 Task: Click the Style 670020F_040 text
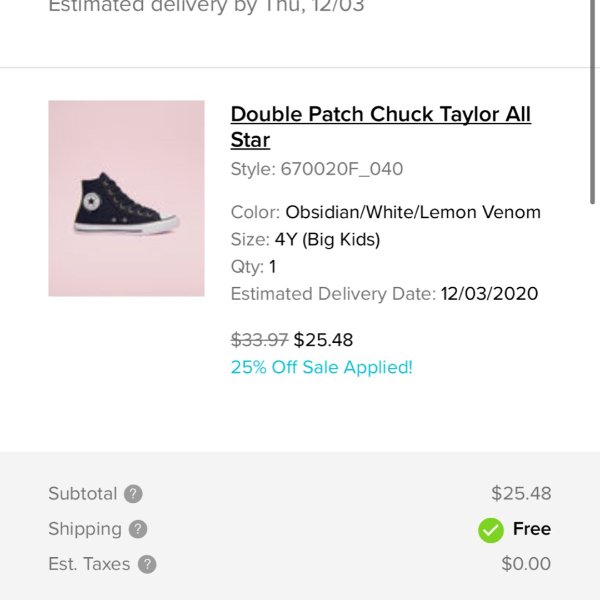tap(317, 169)
